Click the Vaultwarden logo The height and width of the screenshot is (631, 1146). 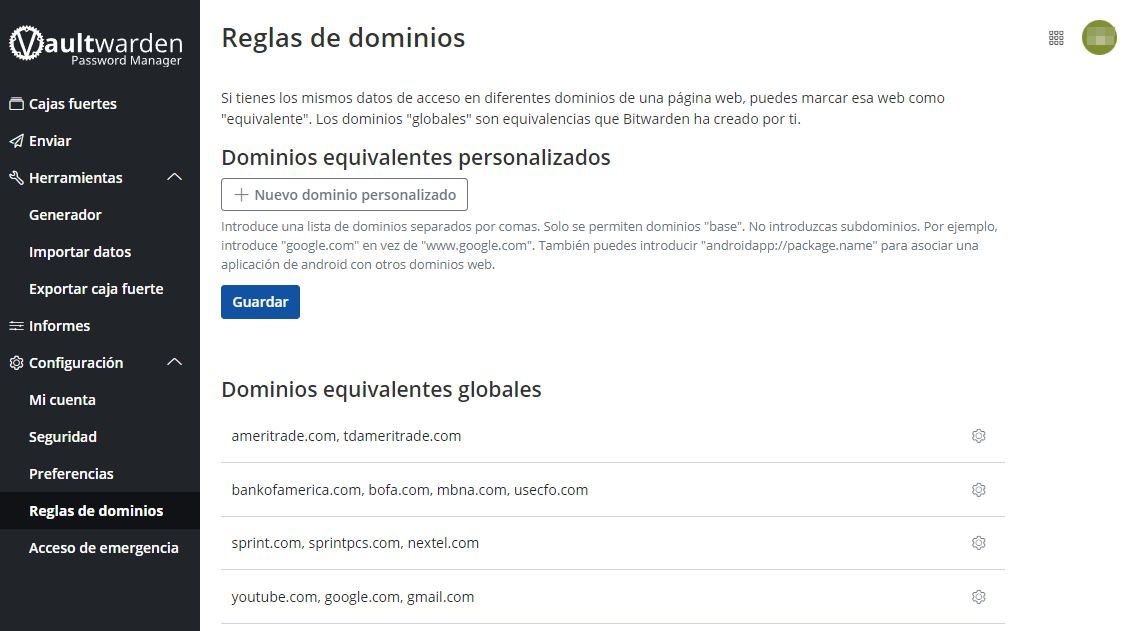(96, 46)
